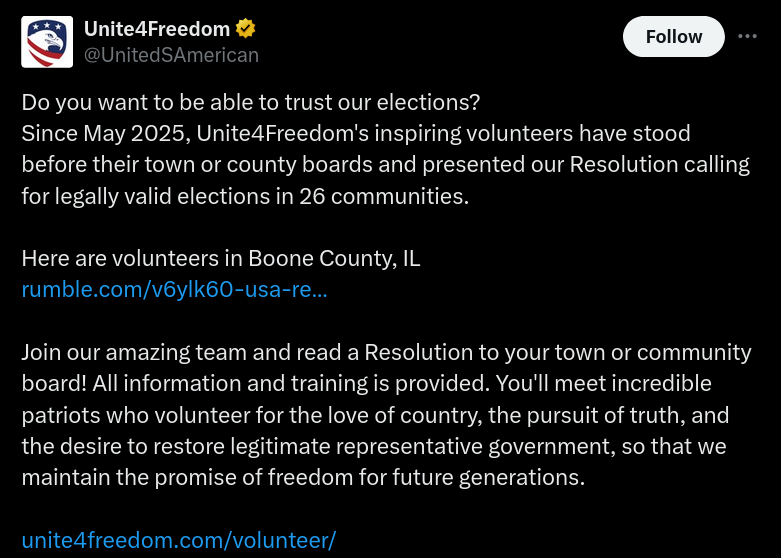This screenshot has width=781, height=558.
Task: Click 'Here are volunteers in Boone County, IL'
Action: (220, 258)
